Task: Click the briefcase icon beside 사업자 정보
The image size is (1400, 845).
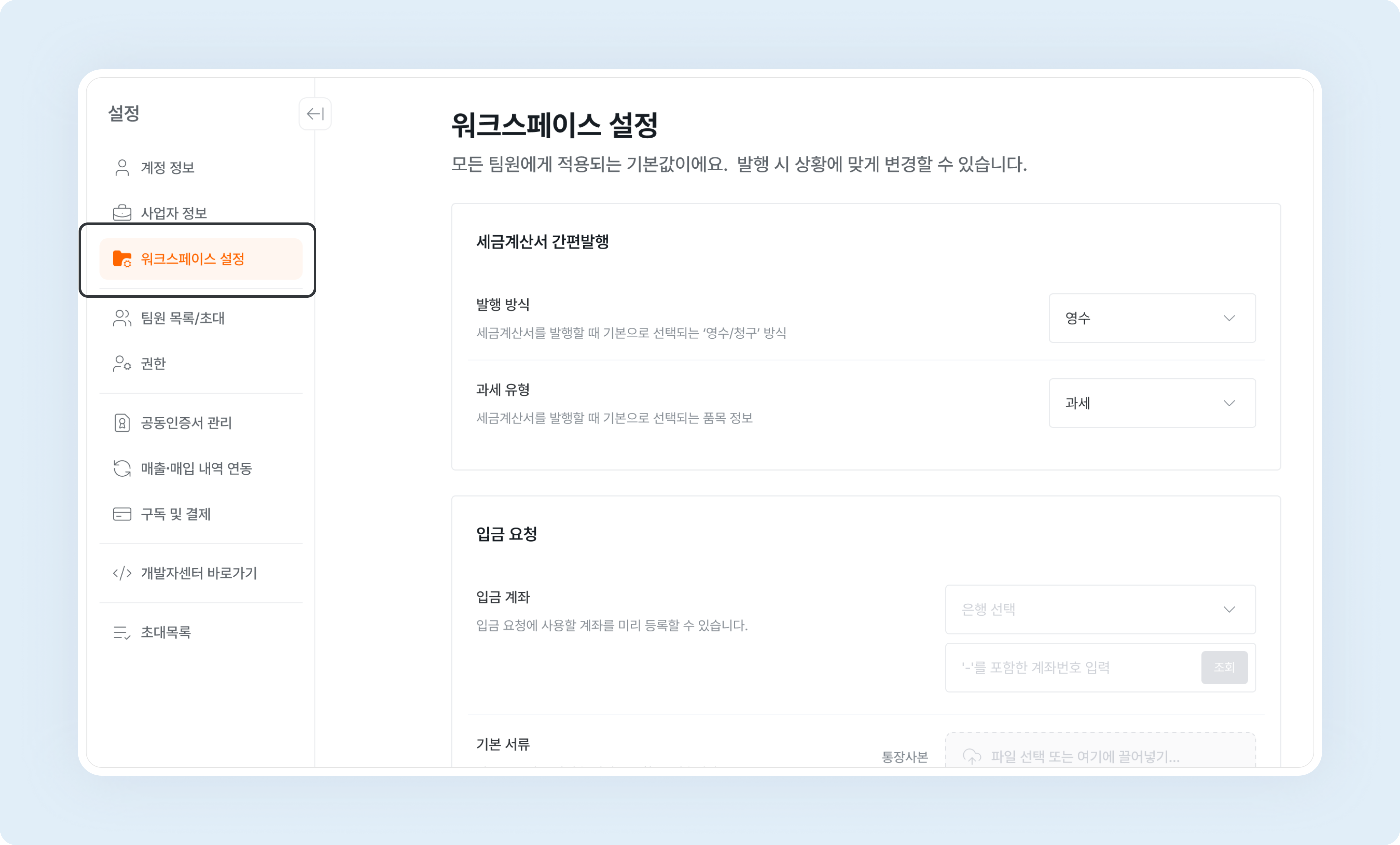Action: coord(122,213)
